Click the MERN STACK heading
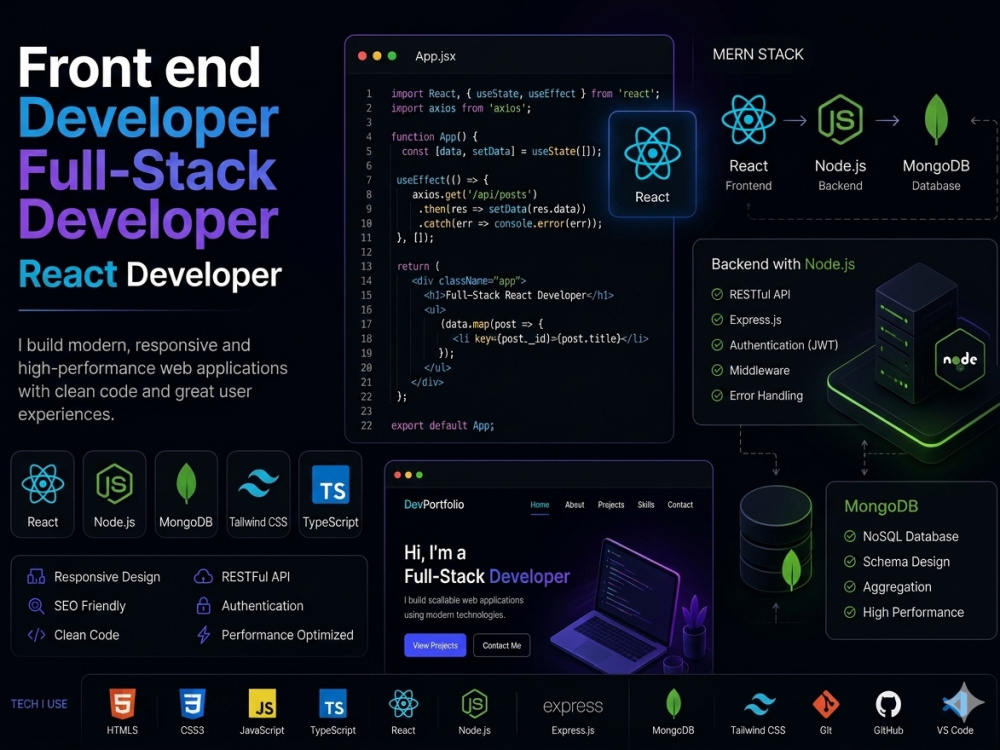The image size is (1000, 750). 758,54
